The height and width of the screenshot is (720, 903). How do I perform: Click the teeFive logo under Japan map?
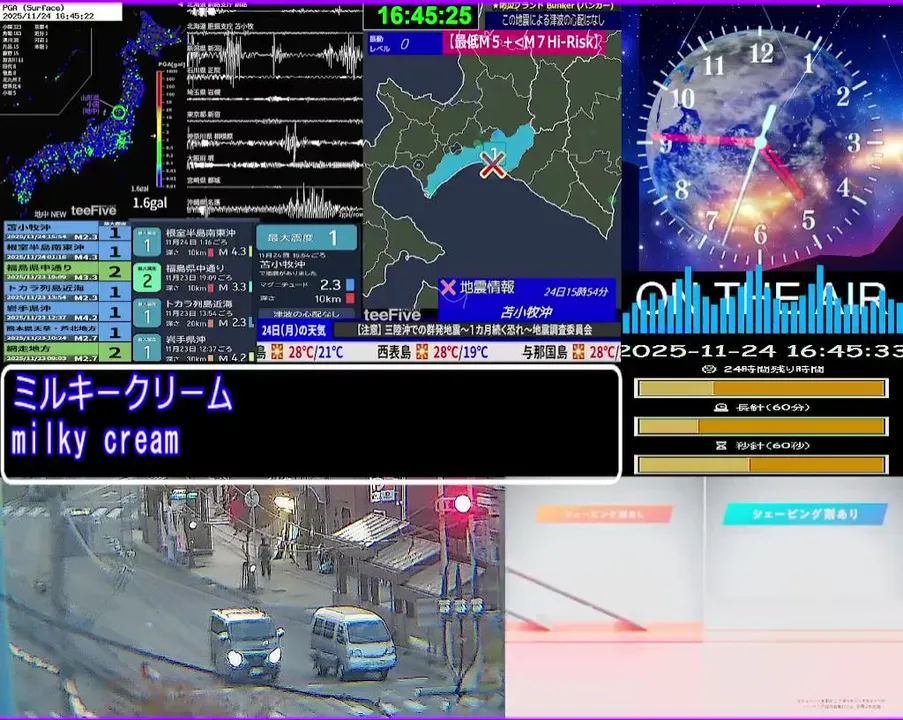tap(93, 211)
